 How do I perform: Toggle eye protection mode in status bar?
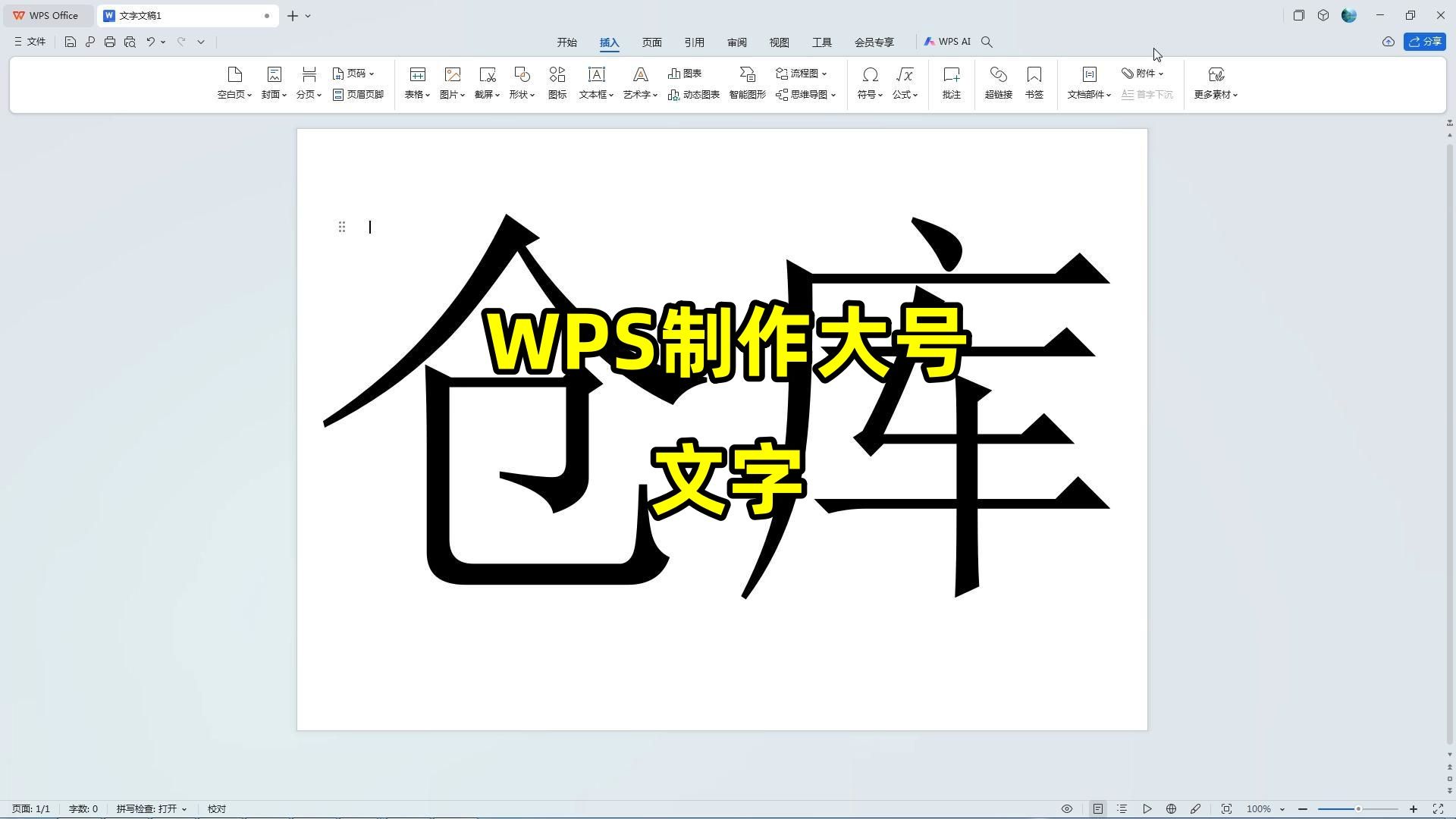pos(1066,809)
